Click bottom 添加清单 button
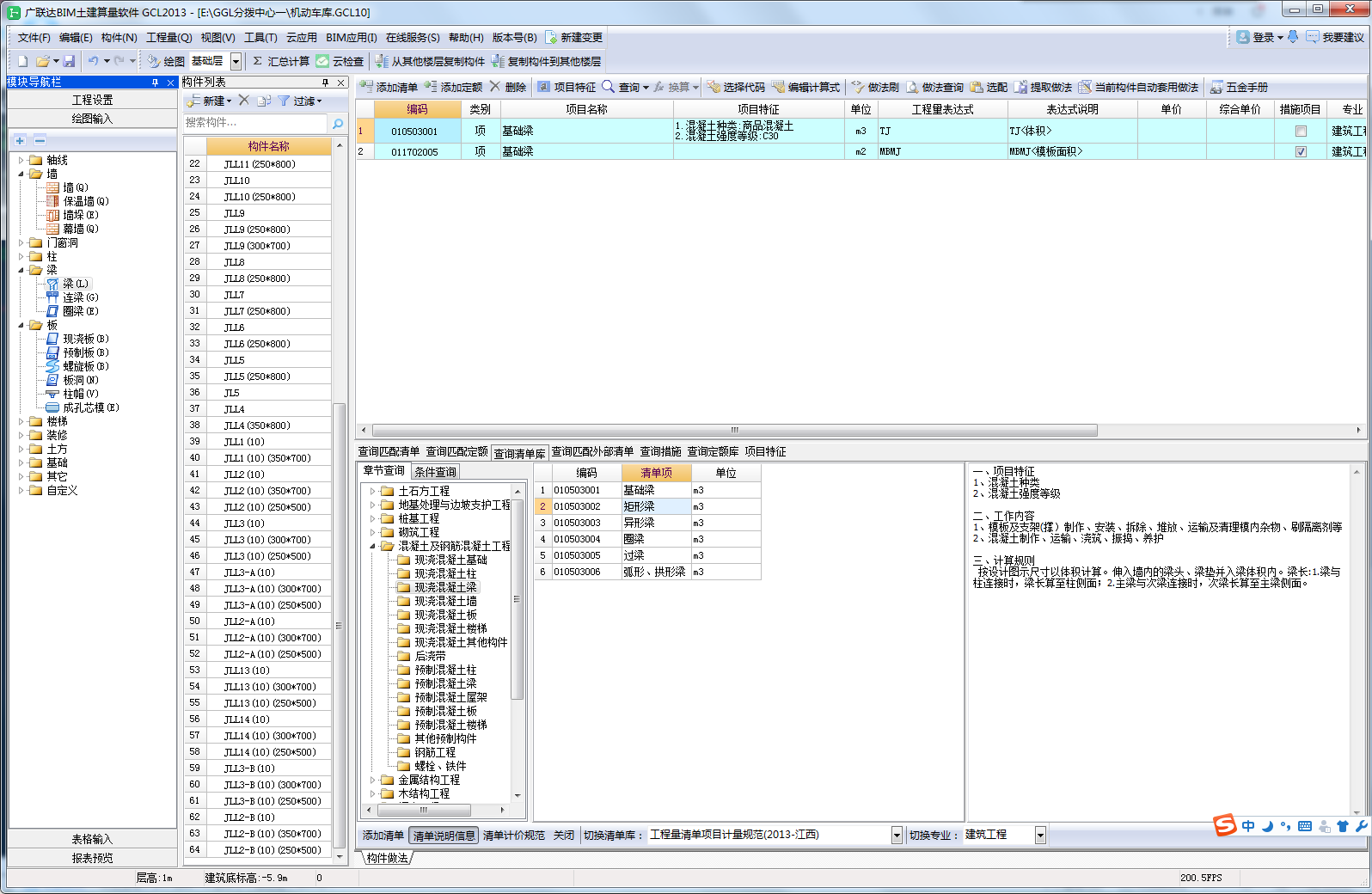 tap(383, 836)
